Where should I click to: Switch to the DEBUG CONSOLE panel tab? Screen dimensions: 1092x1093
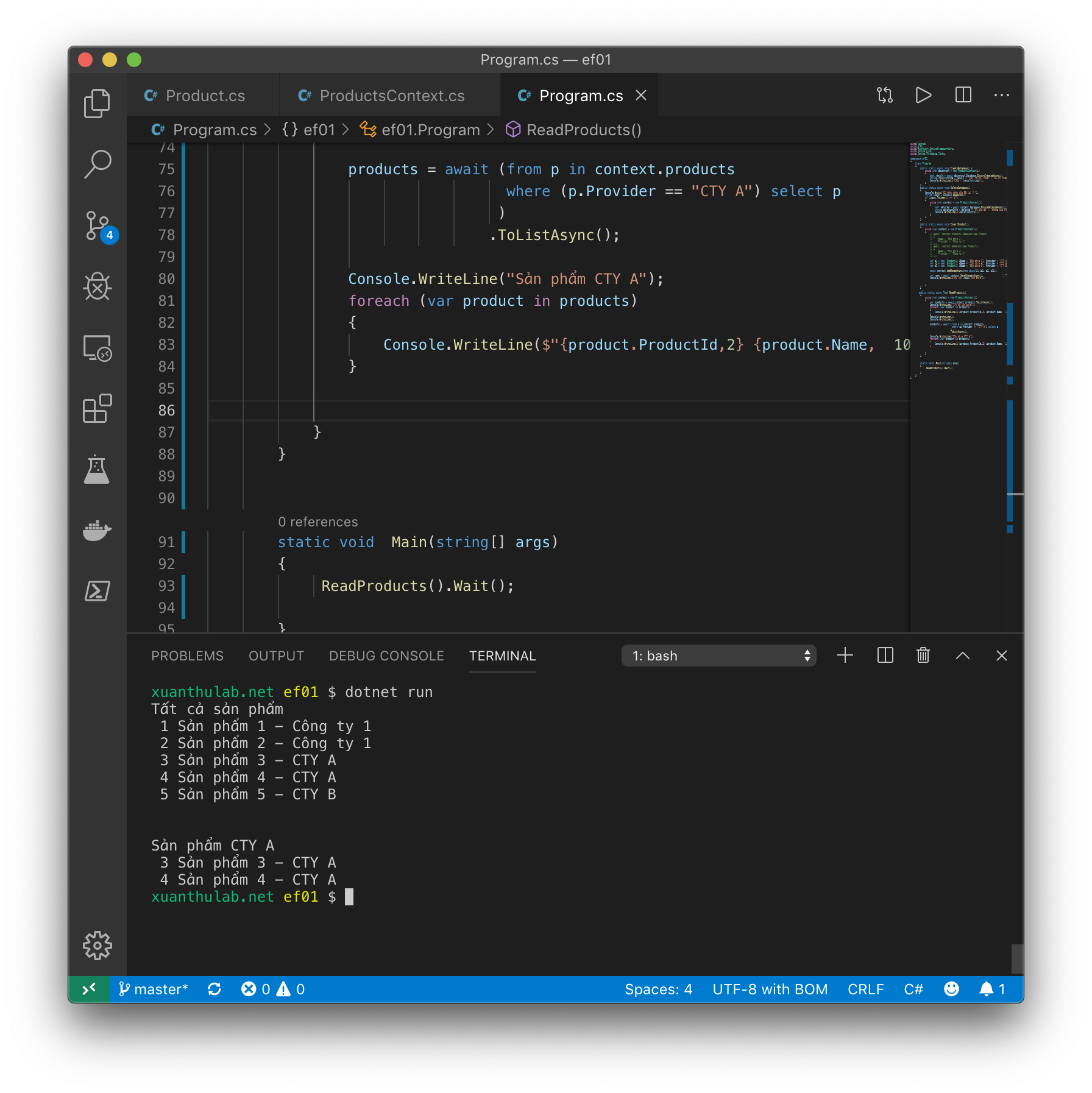(x=386, y=656)
